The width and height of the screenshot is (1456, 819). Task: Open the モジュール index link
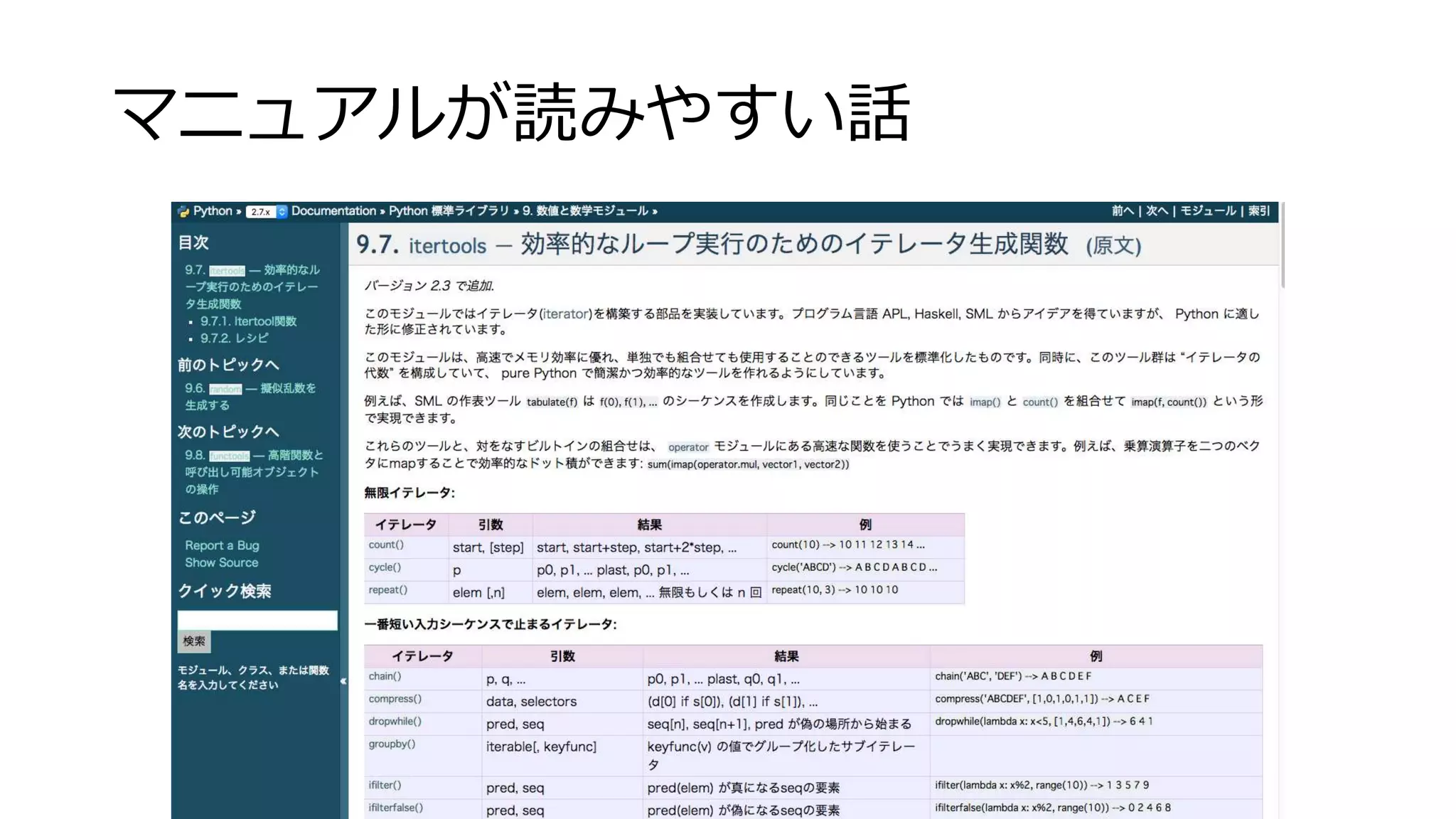(x=1208, y=211)
